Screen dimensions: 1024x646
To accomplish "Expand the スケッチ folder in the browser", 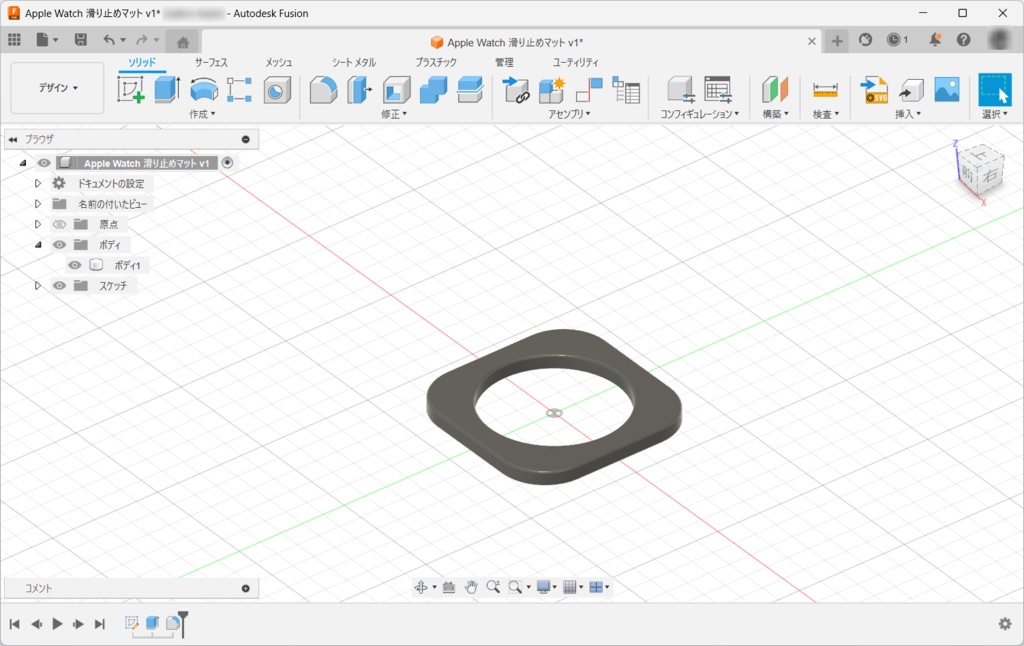I will point(38,285).
